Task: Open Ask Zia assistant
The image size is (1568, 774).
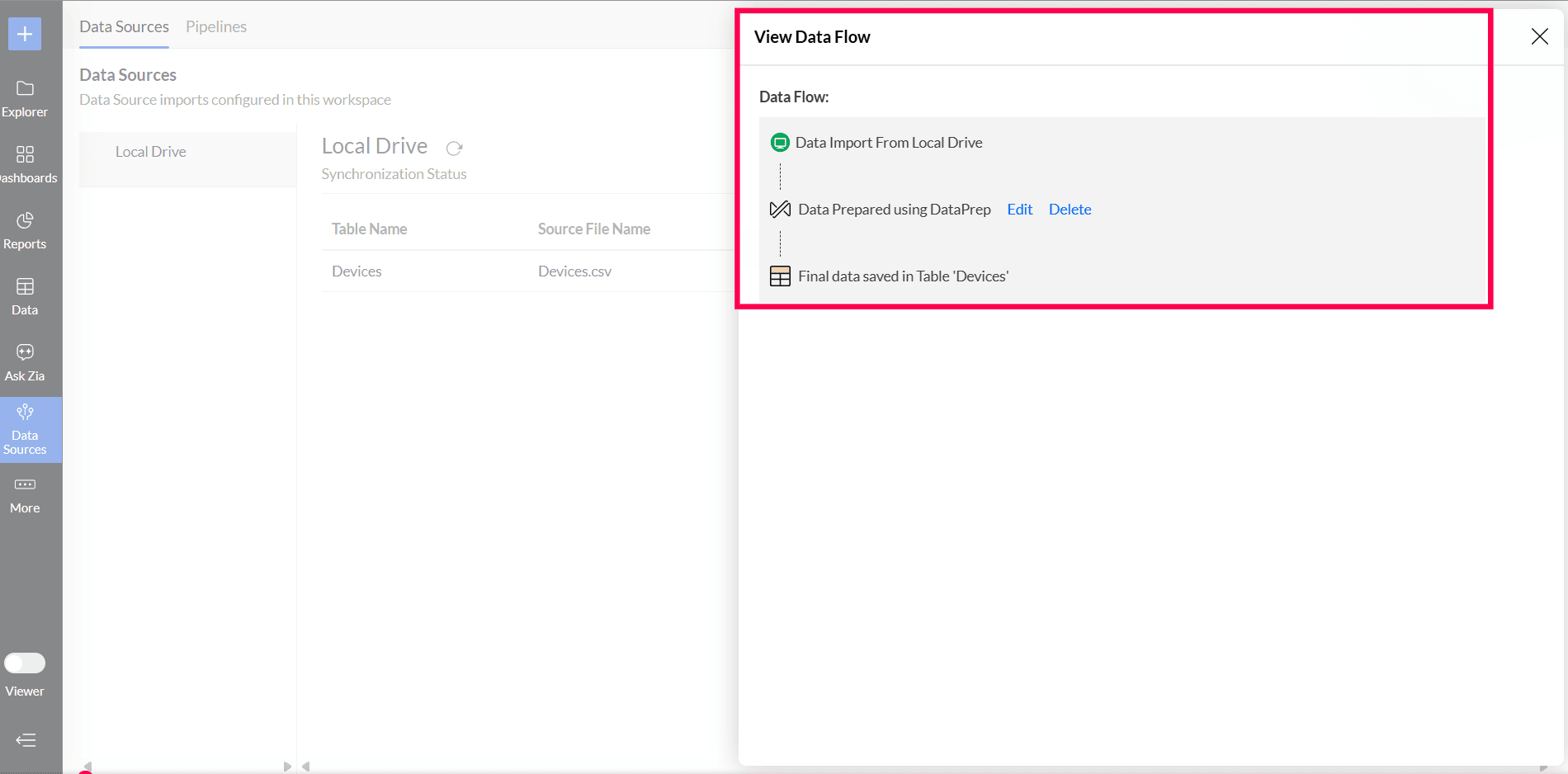Action: [25, 362]
